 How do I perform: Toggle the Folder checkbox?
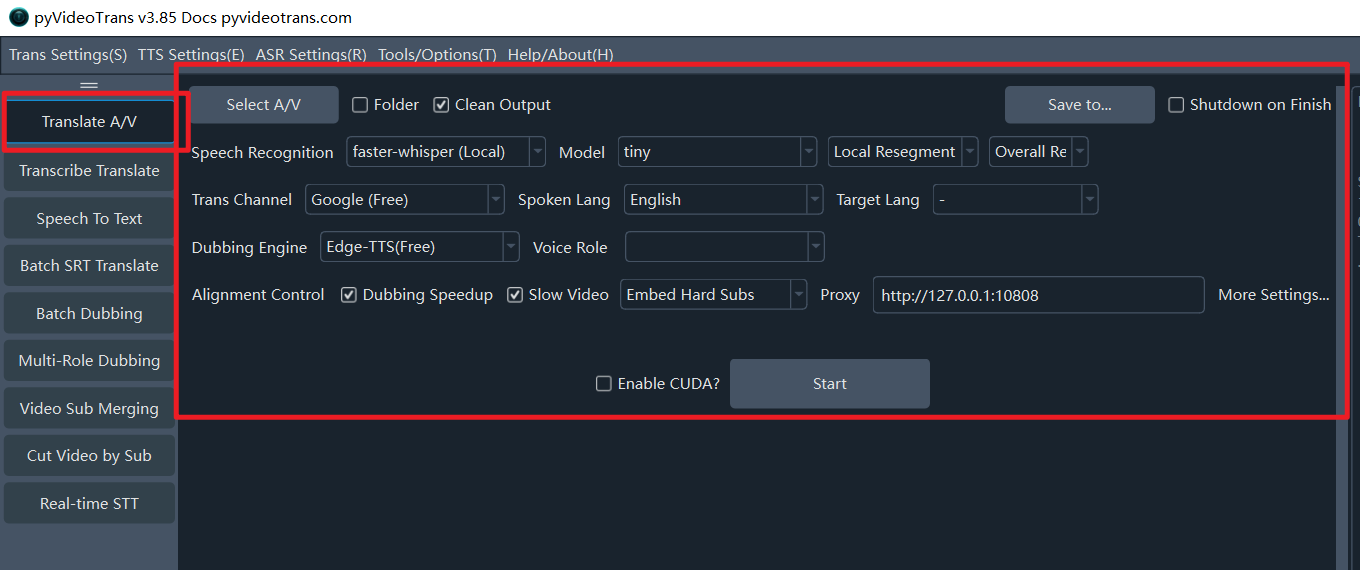[x=360, y=105]
